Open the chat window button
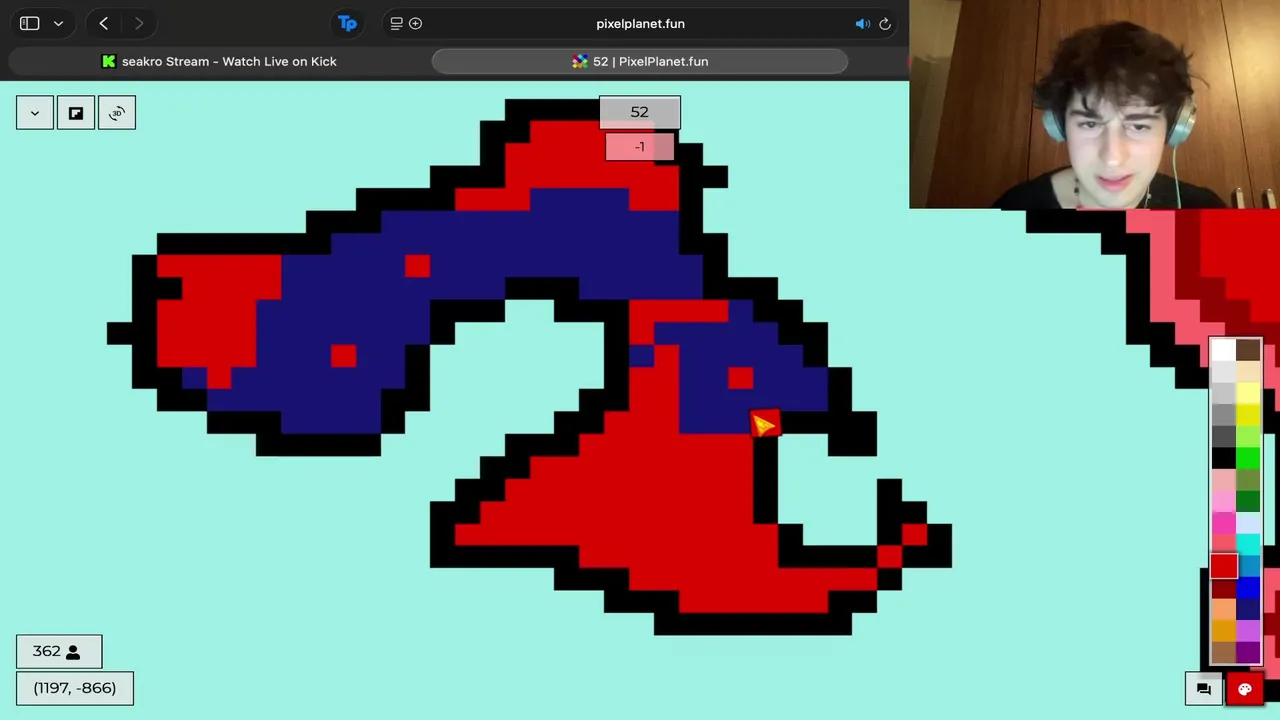 point(1204,688)
